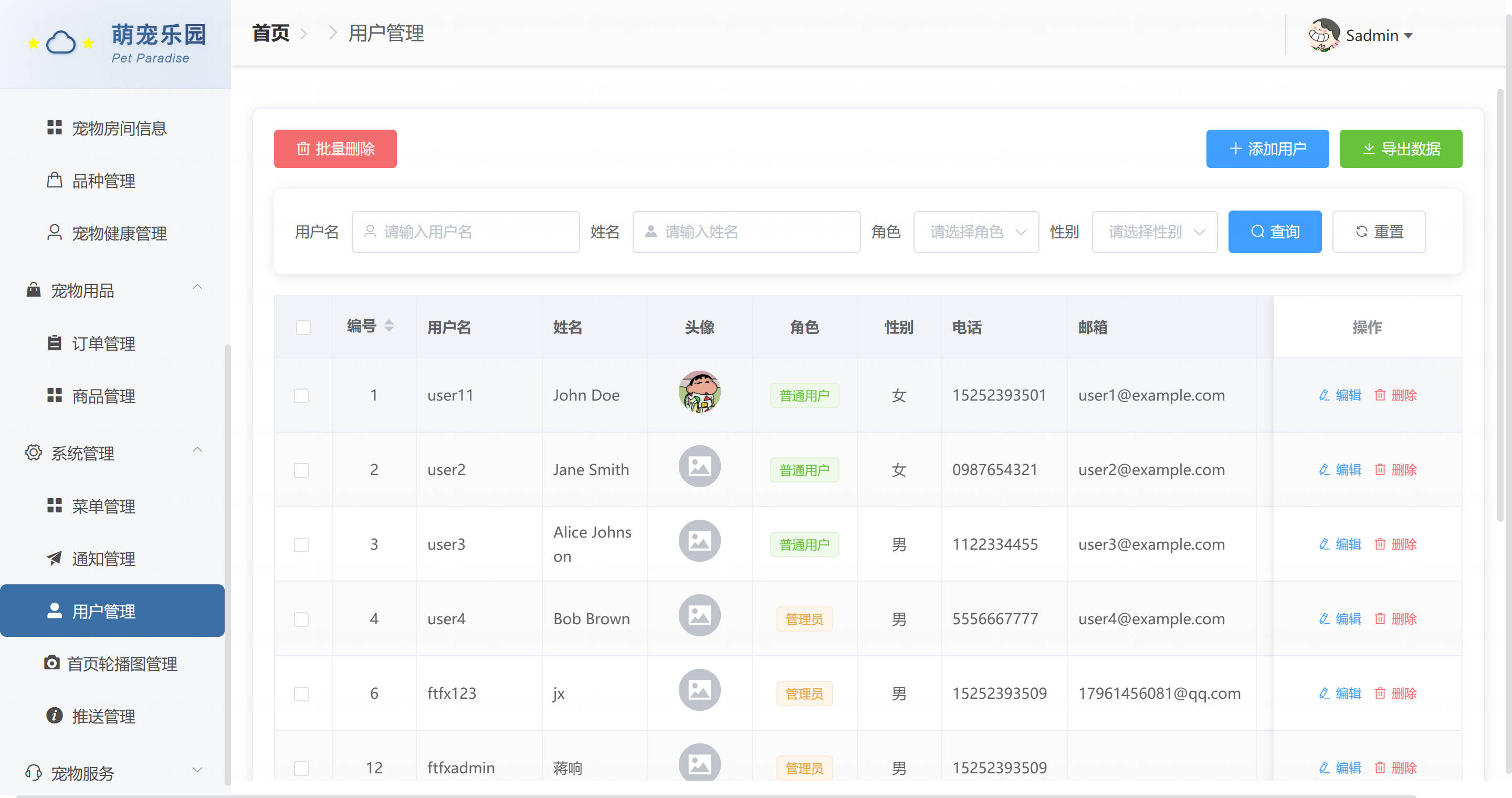Click the email user3@example.com

tap(1151, 544)
